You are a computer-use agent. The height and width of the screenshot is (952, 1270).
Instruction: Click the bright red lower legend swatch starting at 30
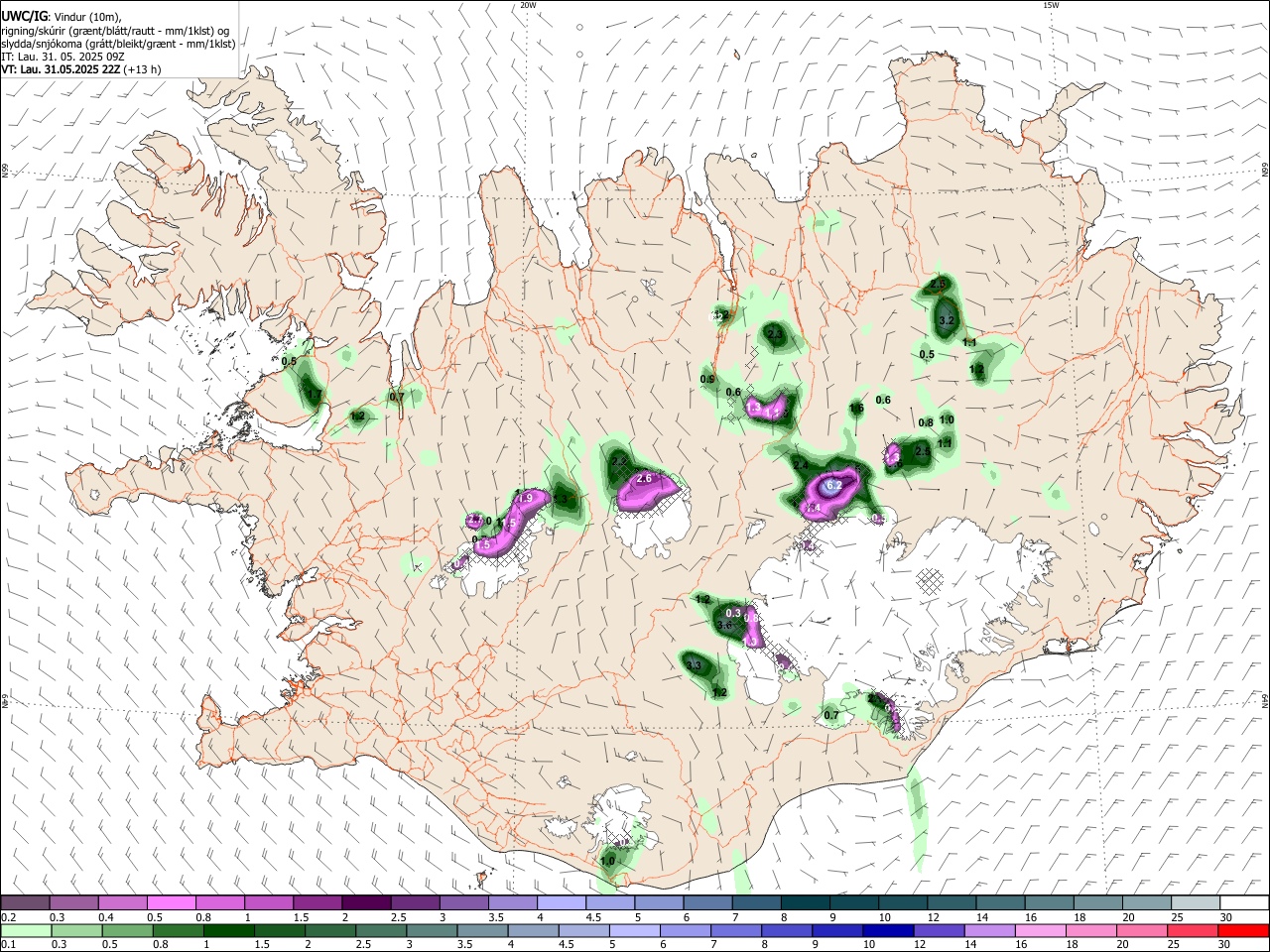[1242, 930]
